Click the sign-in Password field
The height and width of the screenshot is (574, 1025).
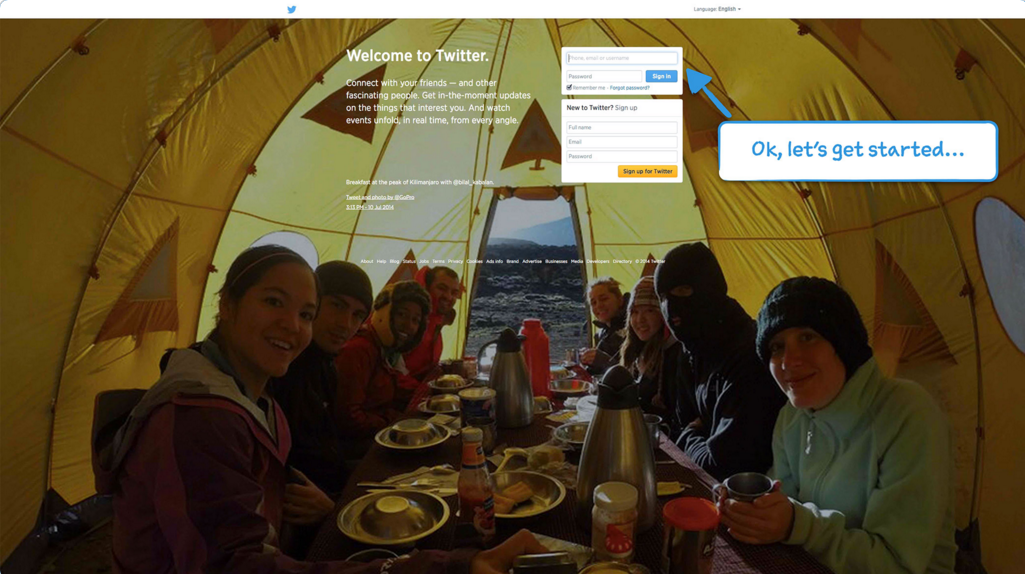(604, 76)
